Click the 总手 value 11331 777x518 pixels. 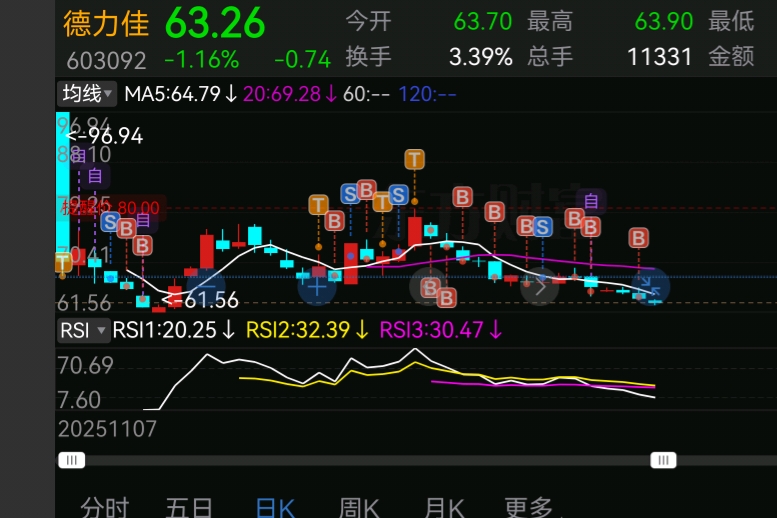[x=660, y=57]
